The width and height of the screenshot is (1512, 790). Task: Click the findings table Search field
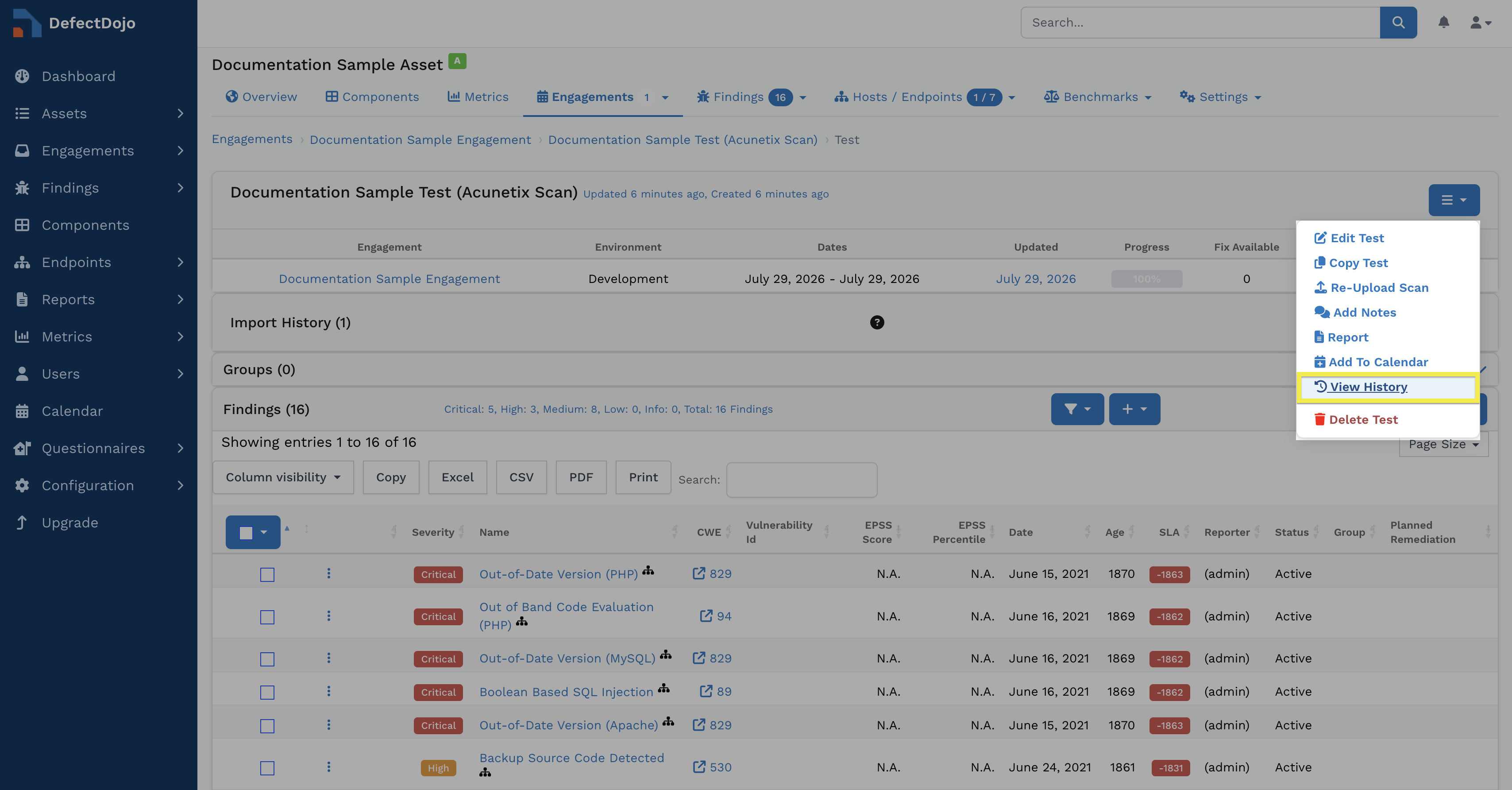(x=801, y=480)
